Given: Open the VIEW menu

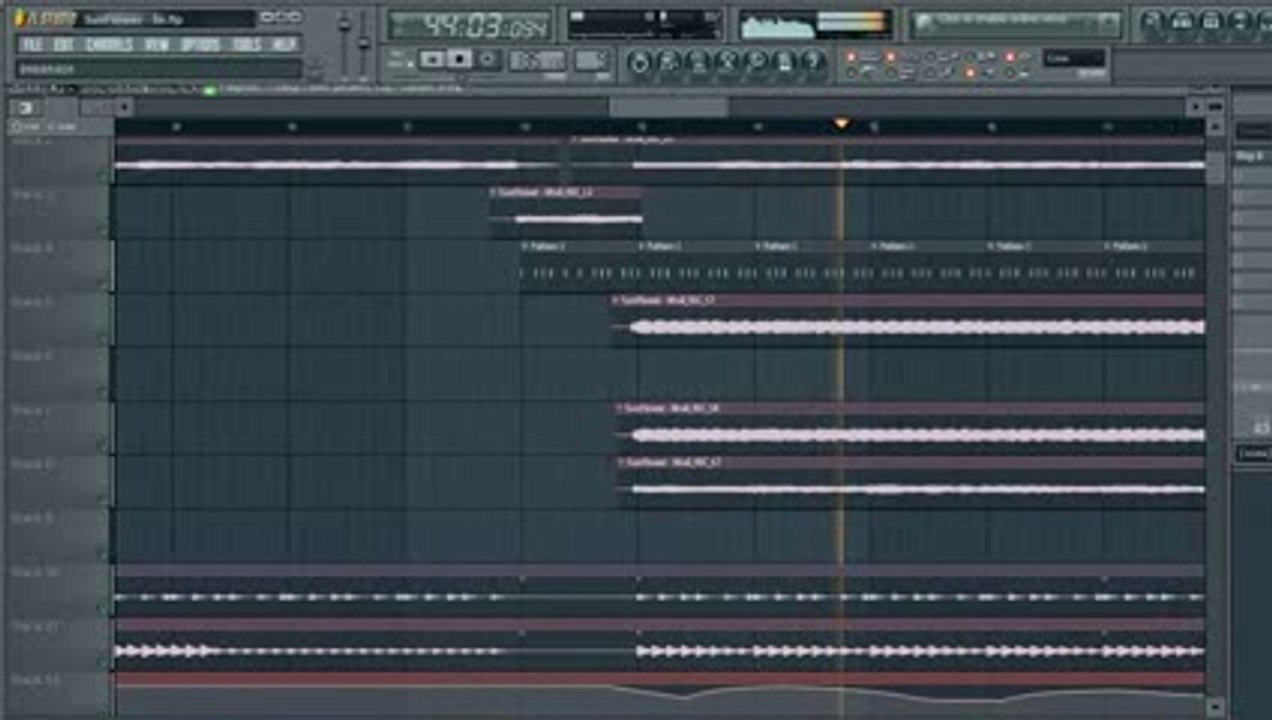Looking at the screenshot, I should click(x=156, y=45).
